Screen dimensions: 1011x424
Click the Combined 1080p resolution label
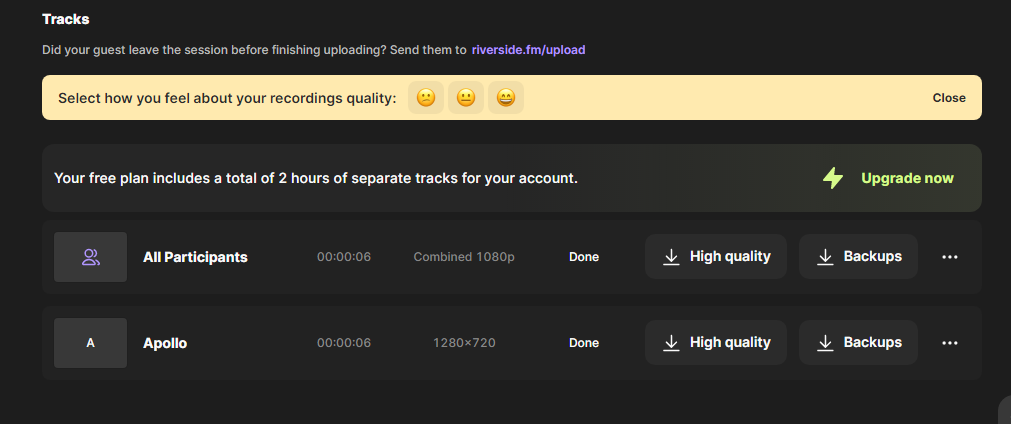pos(464,257)
